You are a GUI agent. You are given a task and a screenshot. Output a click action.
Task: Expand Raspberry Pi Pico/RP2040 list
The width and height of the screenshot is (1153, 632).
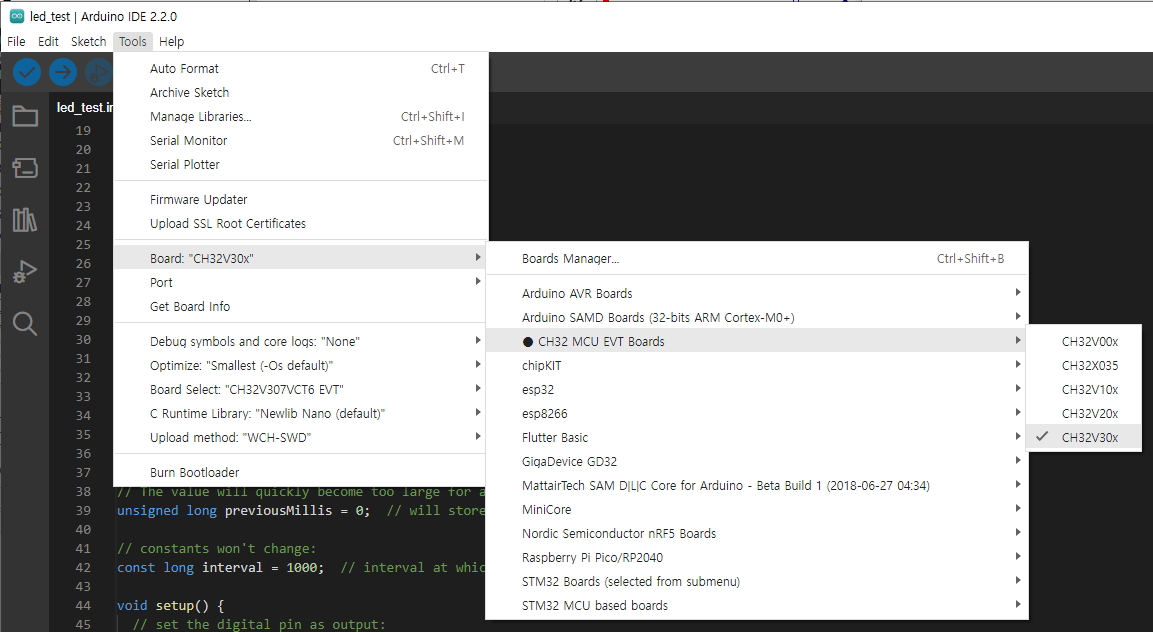coord(757,558)
